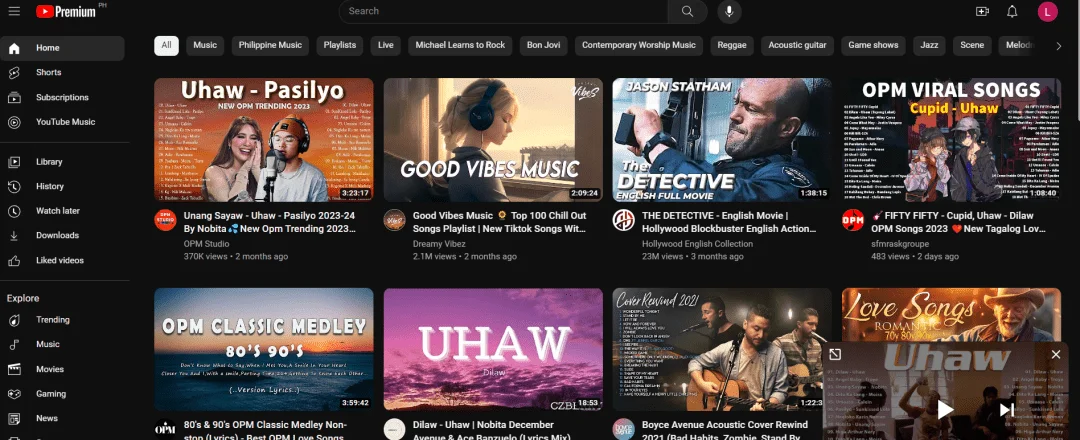The image size is (1080, 440).
Task: Open 80's & 90's OPM Classic Medley title
Action: coord(265,431)
